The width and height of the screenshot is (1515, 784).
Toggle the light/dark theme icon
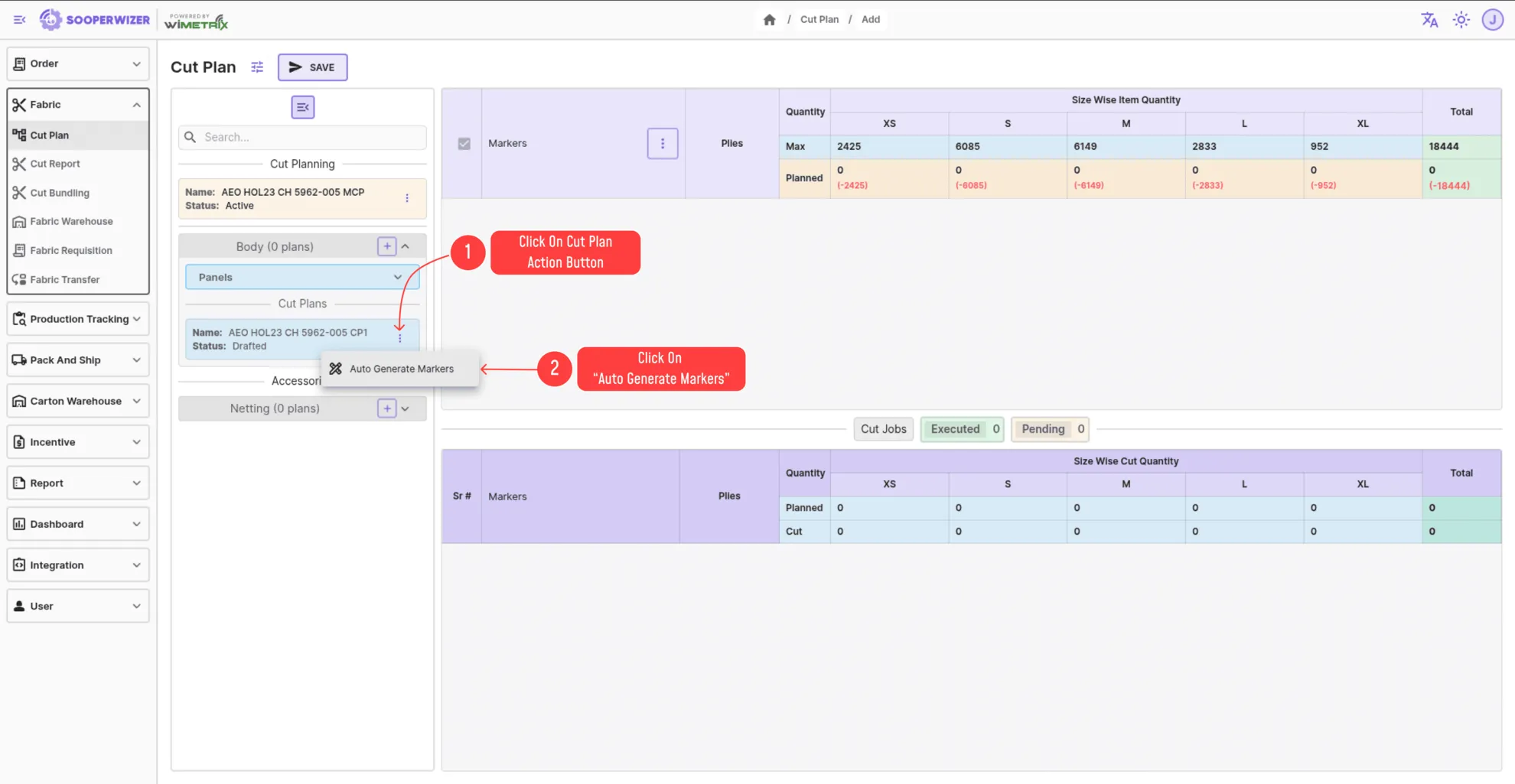[1461, 20]
